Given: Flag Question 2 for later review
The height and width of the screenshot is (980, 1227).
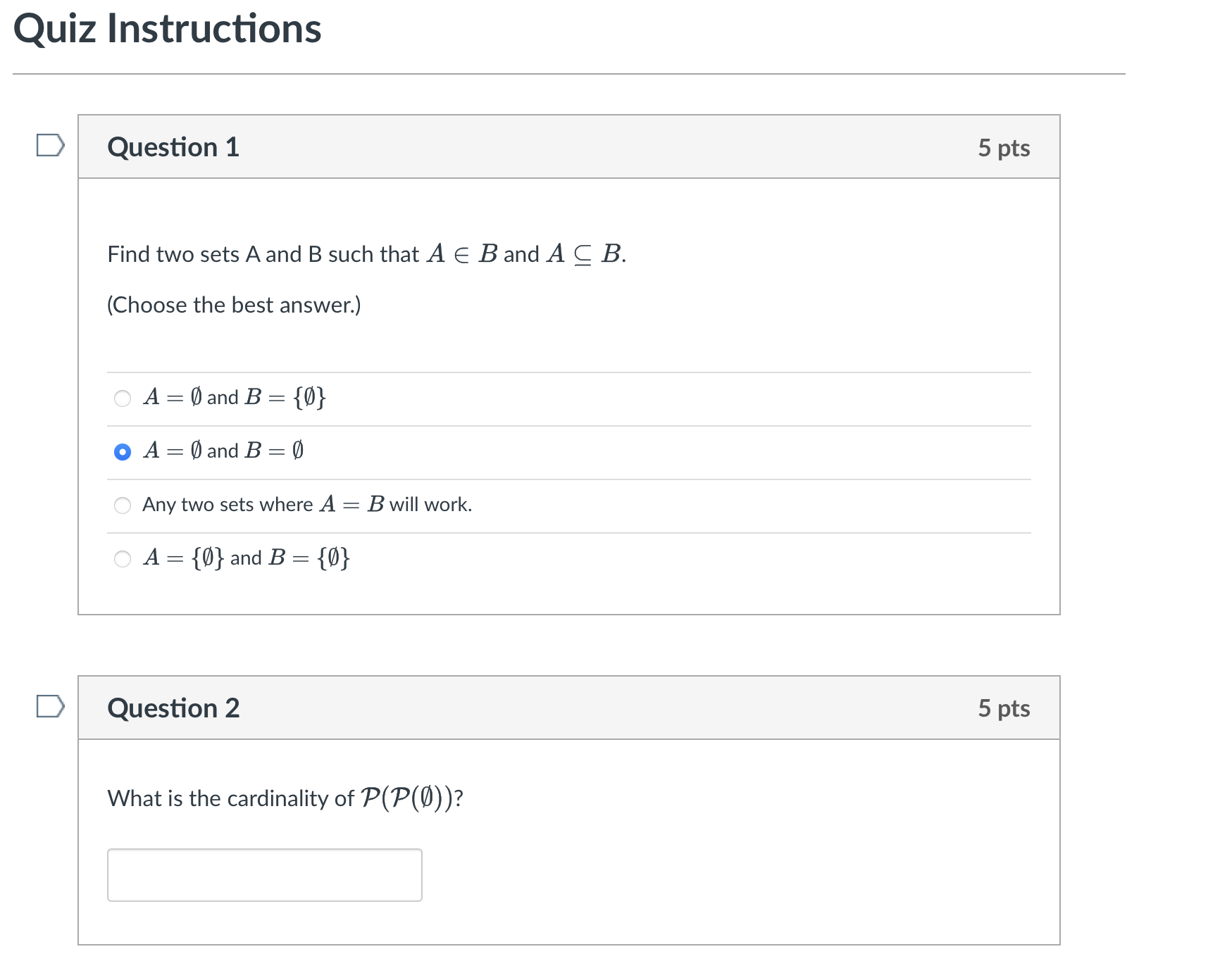Looking at the screenshot, I should pos(51,706).
